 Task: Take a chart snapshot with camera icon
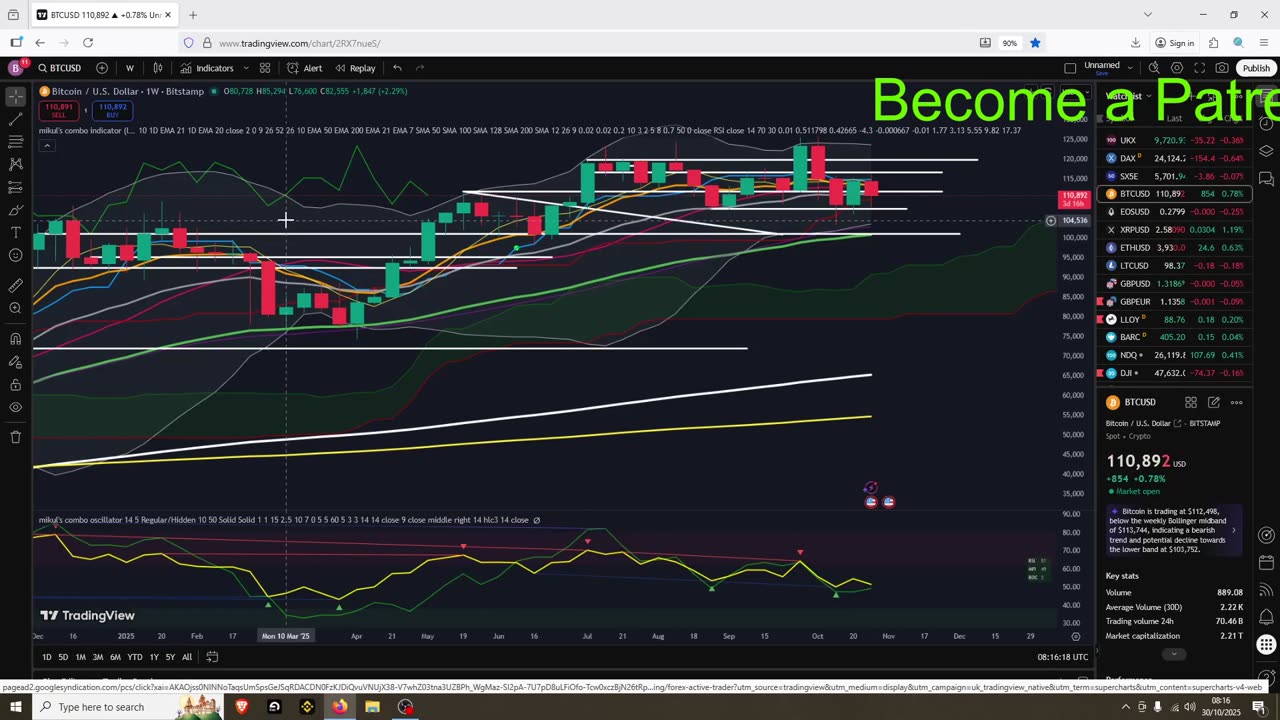(x=1222, y=68)
